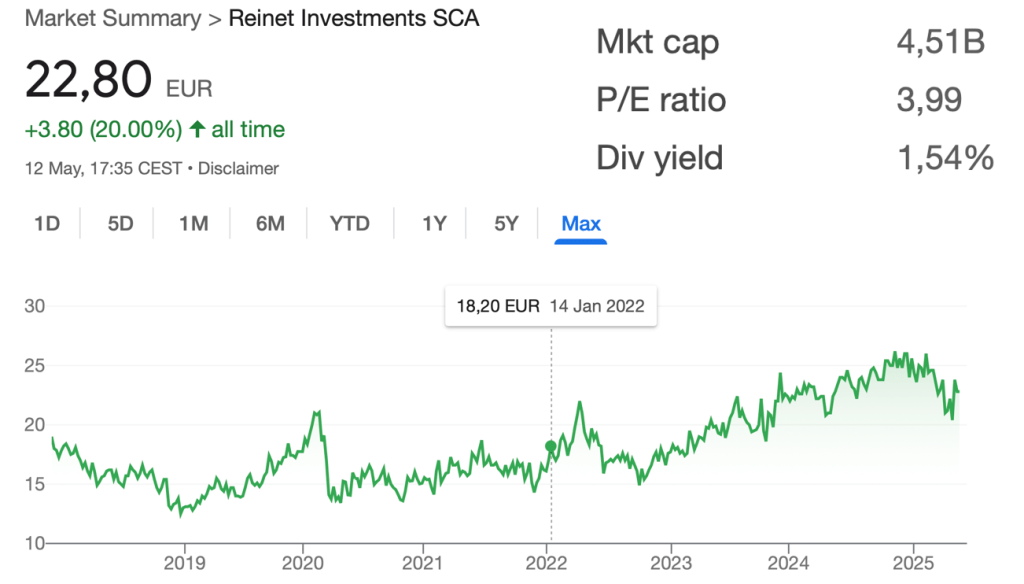Click the P/E ratio label
Image resolution: width=1024 pixels, height=584 pixels.
click(661, 100)
